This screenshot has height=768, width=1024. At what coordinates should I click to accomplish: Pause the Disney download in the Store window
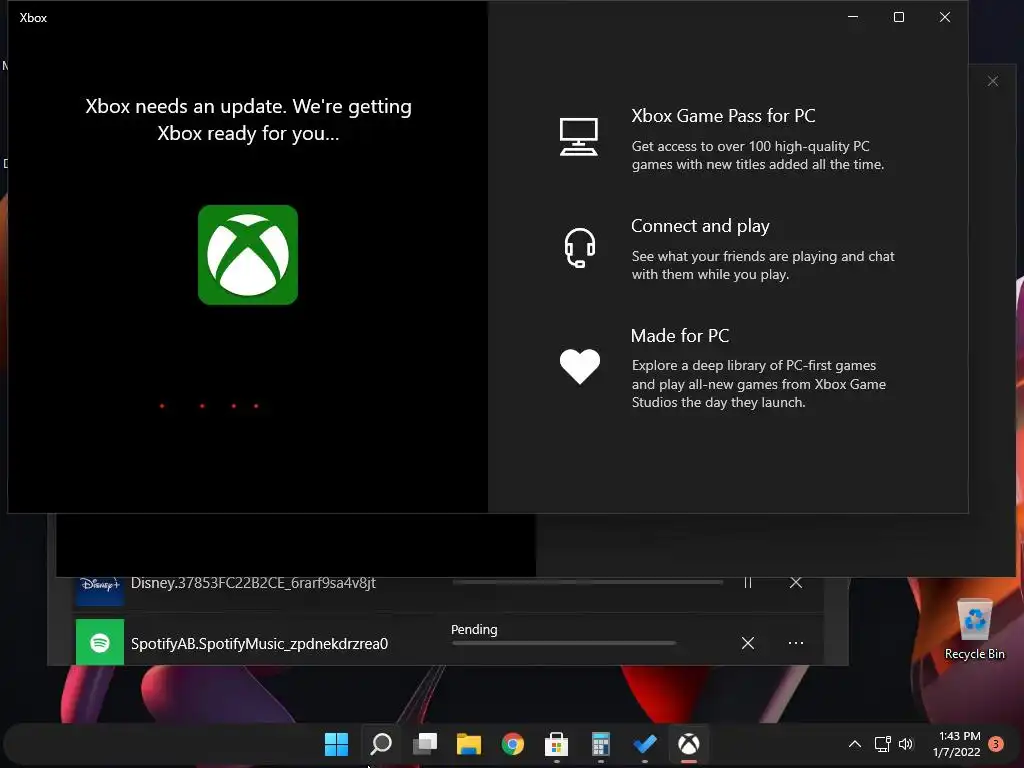click(x=748, y=583)
